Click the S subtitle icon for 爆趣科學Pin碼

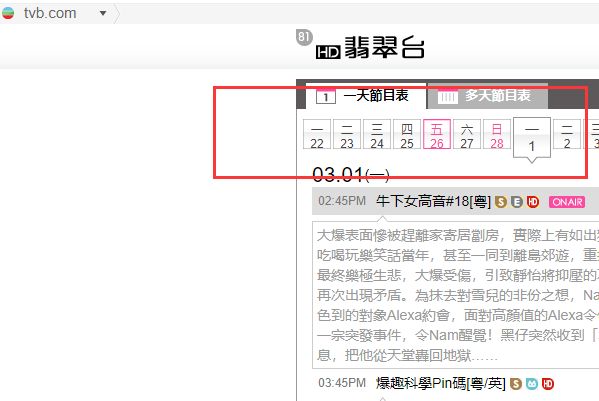516,384
